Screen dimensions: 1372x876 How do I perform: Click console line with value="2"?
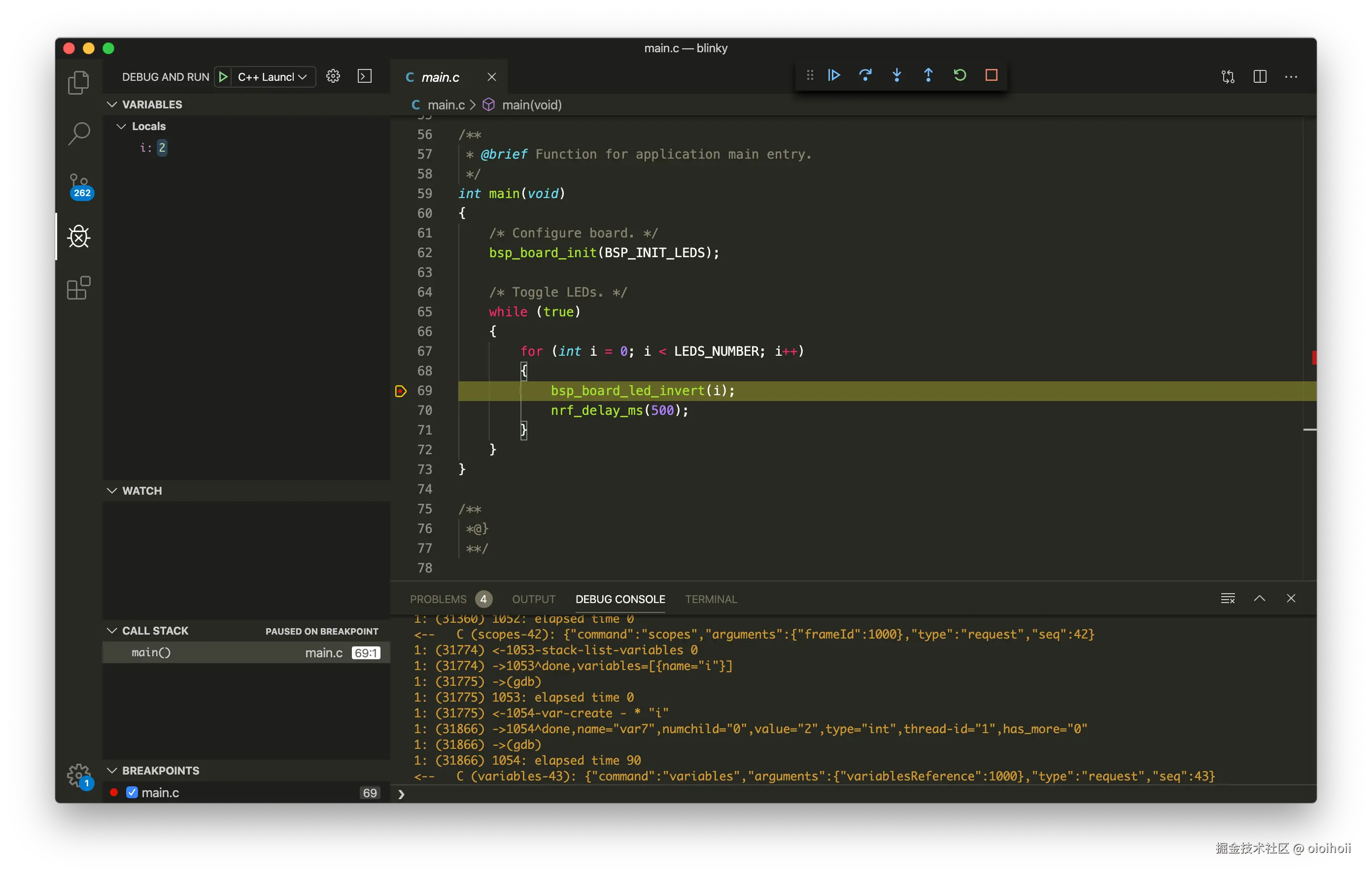pos(751,729)
